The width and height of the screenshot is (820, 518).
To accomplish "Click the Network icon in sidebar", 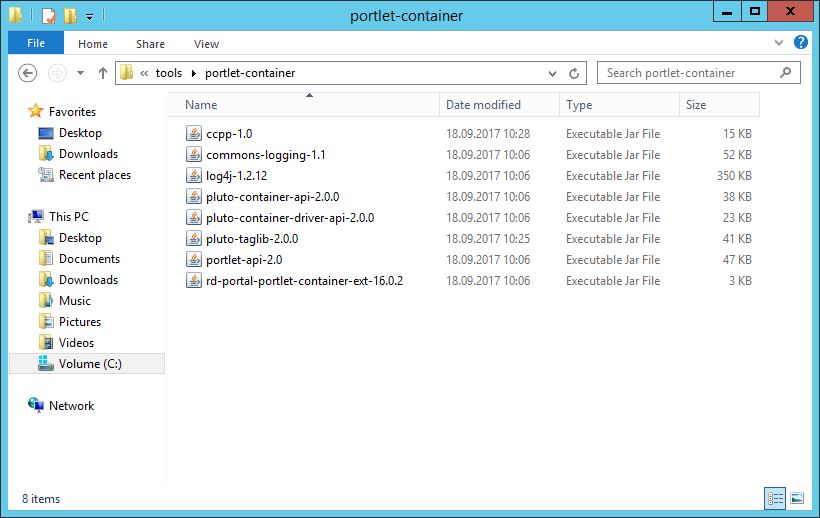I will (x=36, y=405).
